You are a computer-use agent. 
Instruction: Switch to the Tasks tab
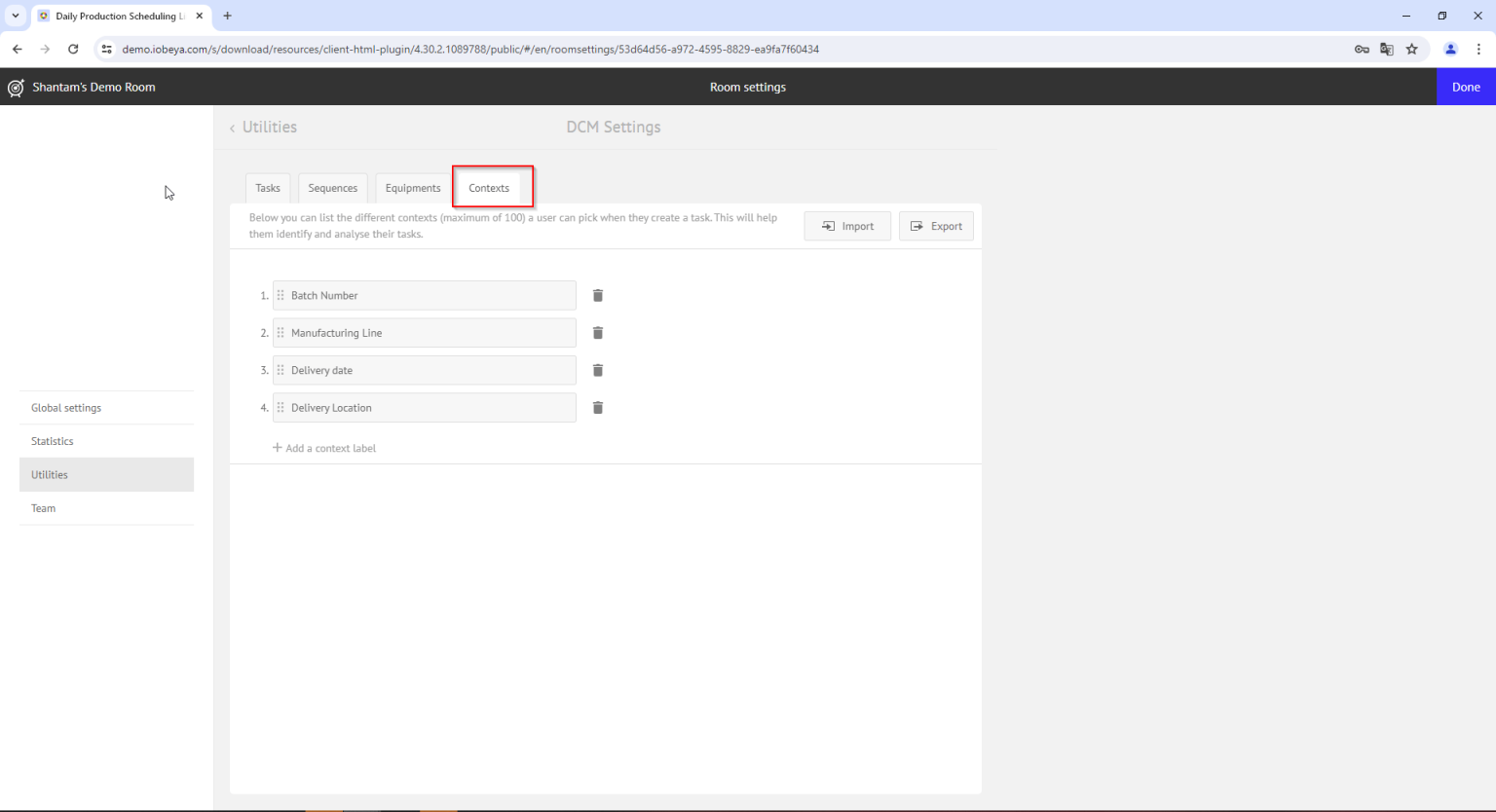click(268, 187)
